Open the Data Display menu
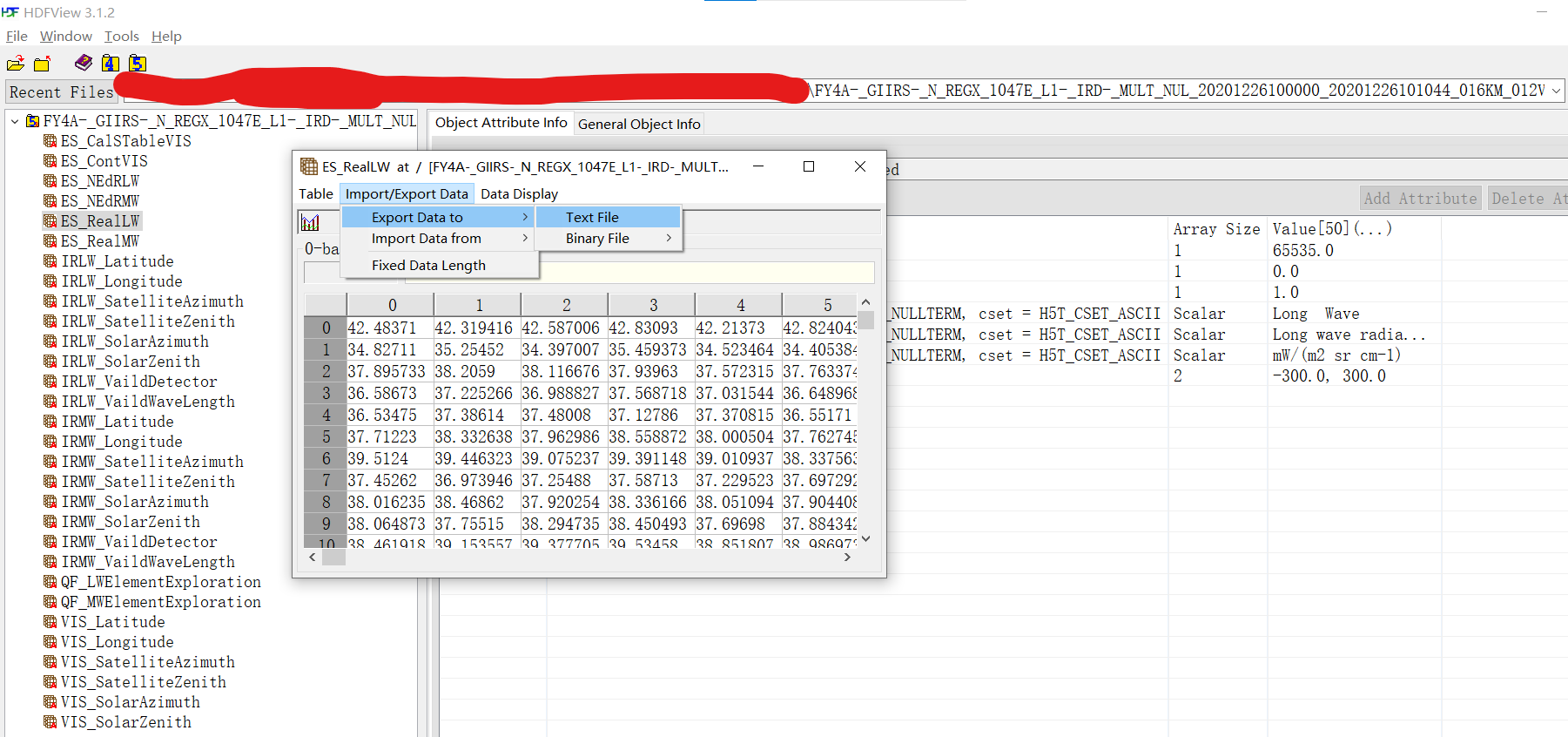The image size is (1568, 737). coord(519,193)
